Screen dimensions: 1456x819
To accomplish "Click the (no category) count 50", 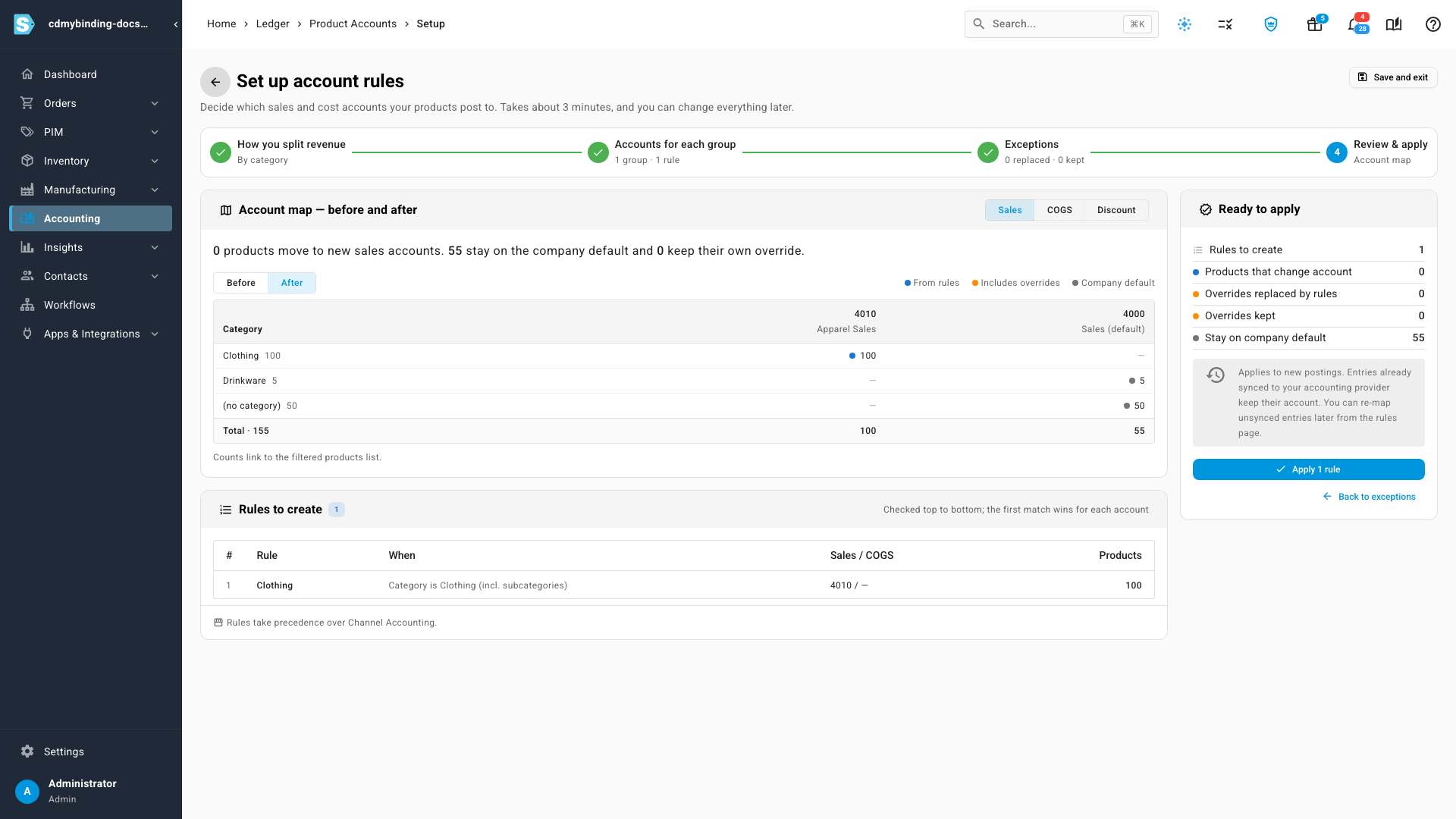I will 1139,406.
